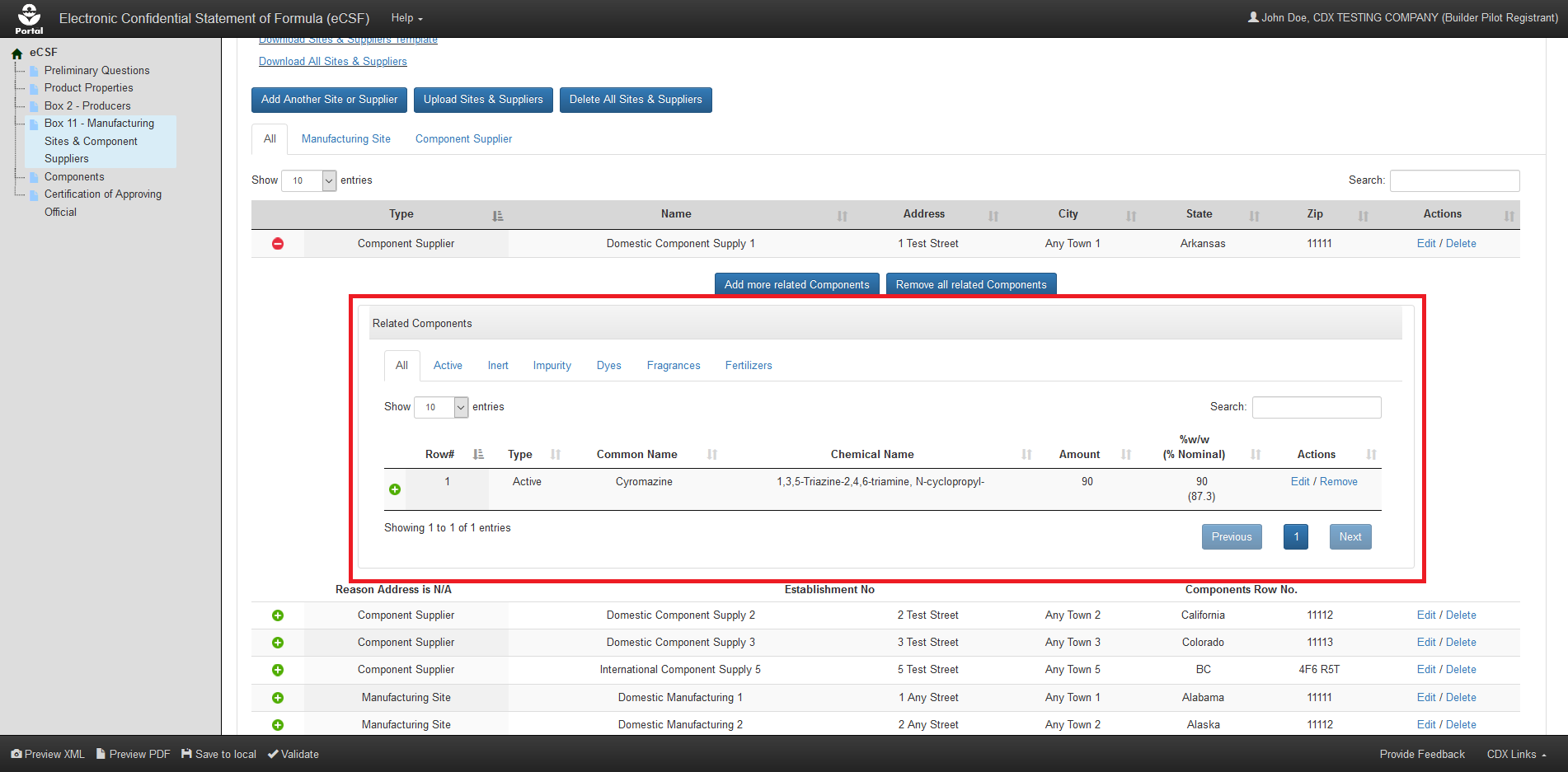The image size is (1568, 772).
Task: Open Components in the sidebar tree
Action: point(74,177)
